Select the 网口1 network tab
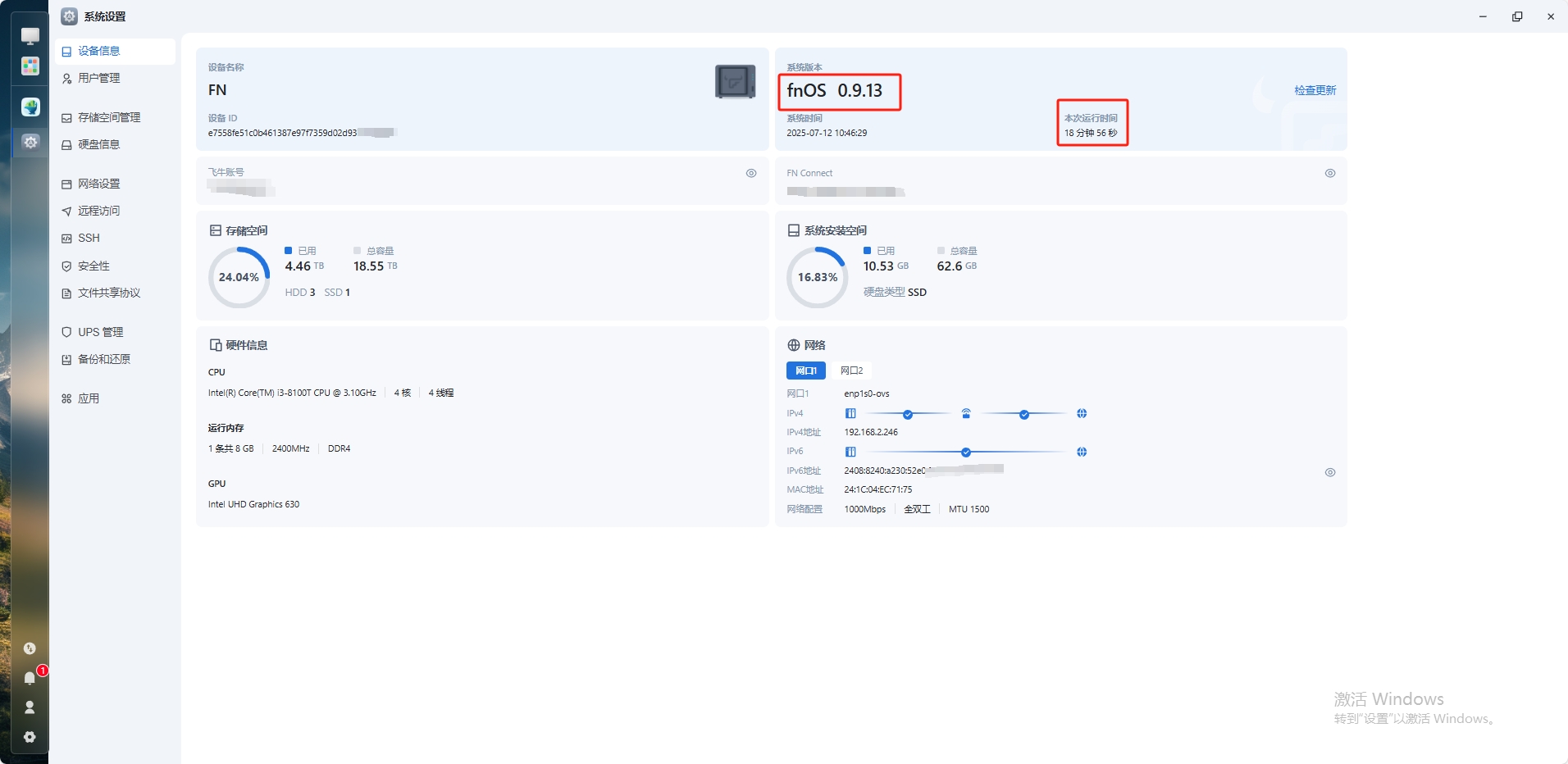This screenshot has width=1568, height=764. tap(805, 371)
